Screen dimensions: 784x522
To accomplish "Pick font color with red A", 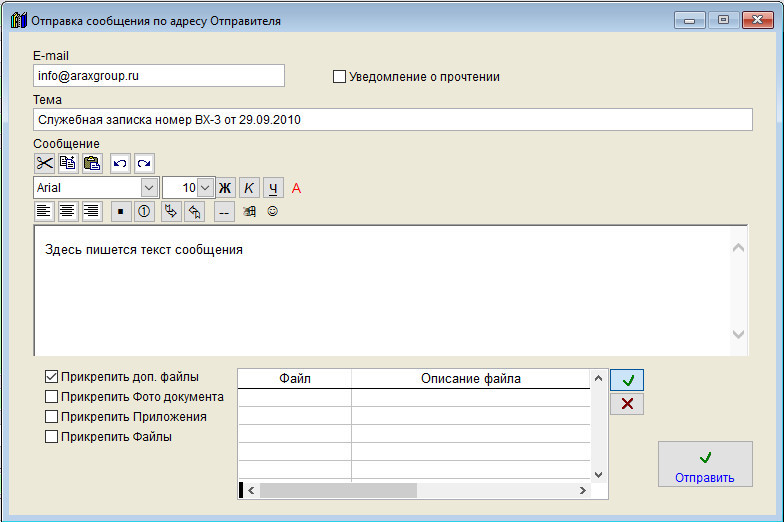I will point(296,188).
